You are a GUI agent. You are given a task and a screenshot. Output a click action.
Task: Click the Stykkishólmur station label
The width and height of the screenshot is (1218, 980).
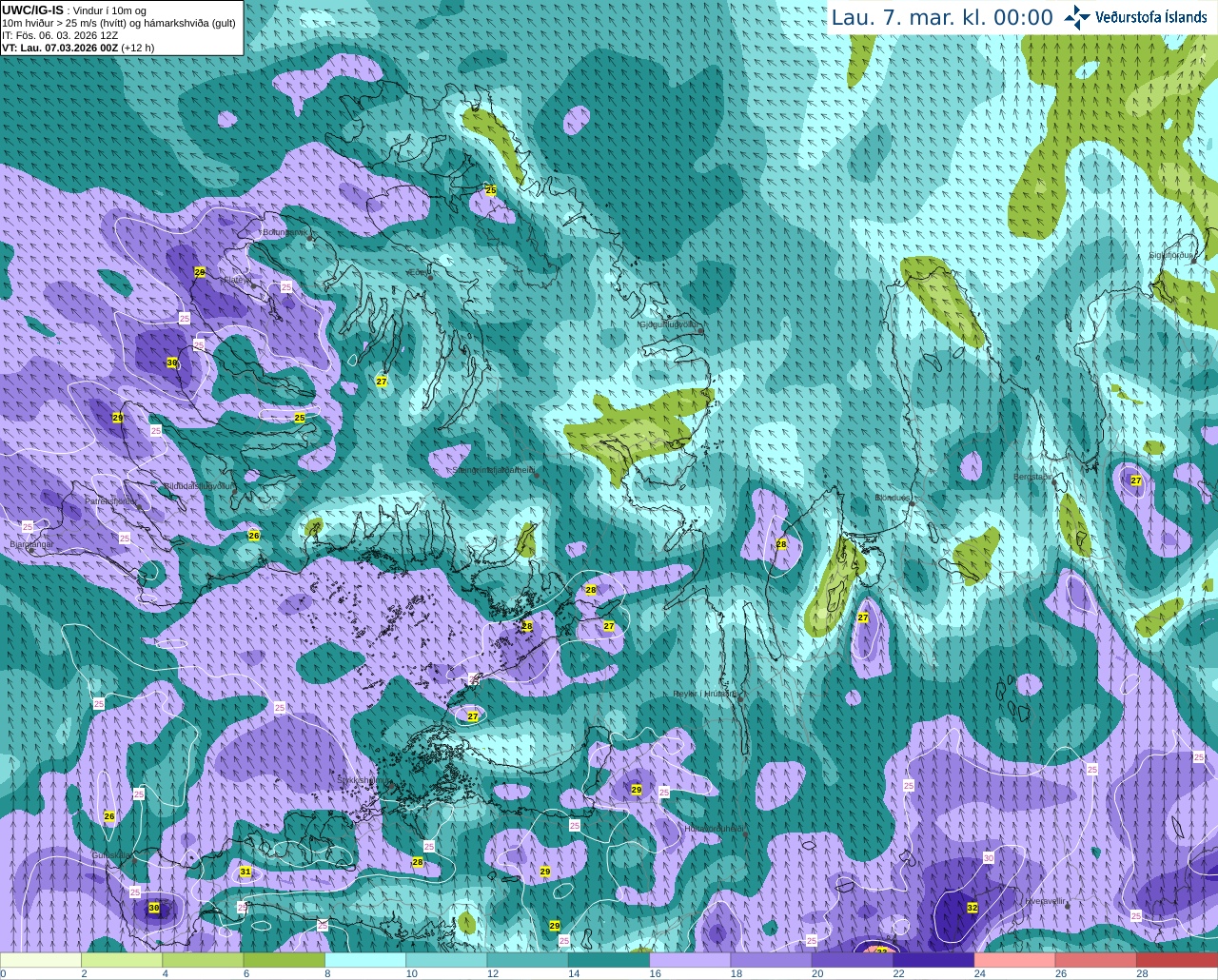(363, 780)
